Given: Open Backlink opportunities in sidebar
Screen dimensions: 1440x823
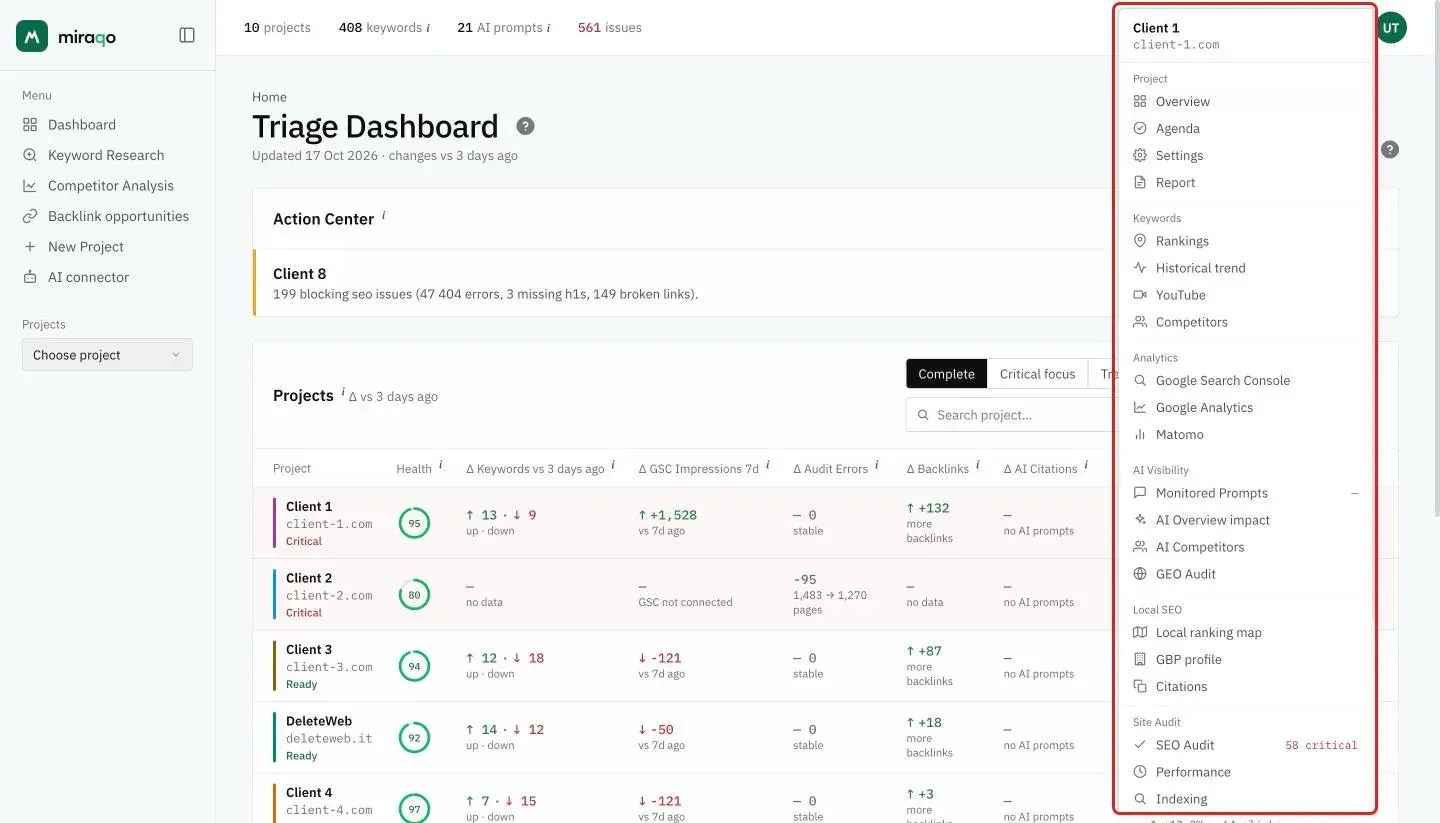Looking at the screenshot, I should (107, 216).
